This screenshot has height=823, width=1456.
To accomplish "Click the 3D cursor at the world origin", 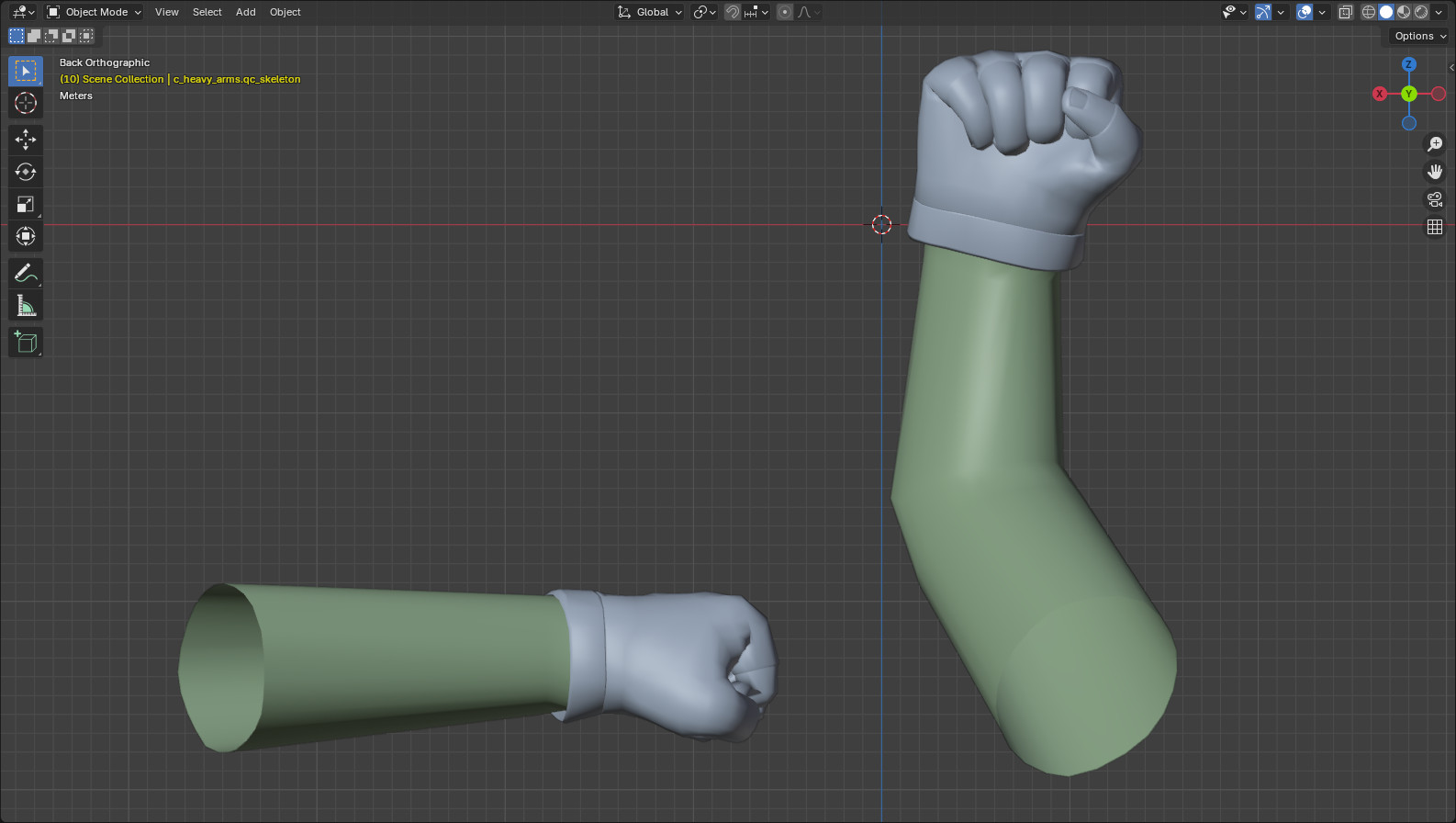I will coord(881,224).
